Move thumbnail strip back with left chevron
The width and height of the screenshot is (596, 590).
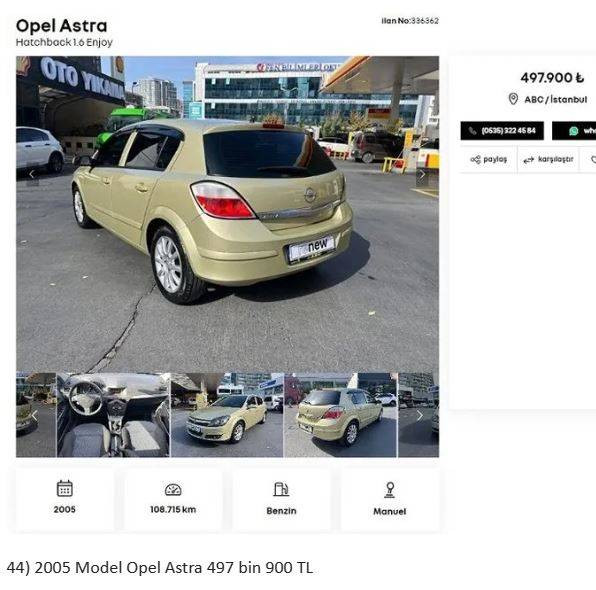pyautogui.click(x=35, y=415)
